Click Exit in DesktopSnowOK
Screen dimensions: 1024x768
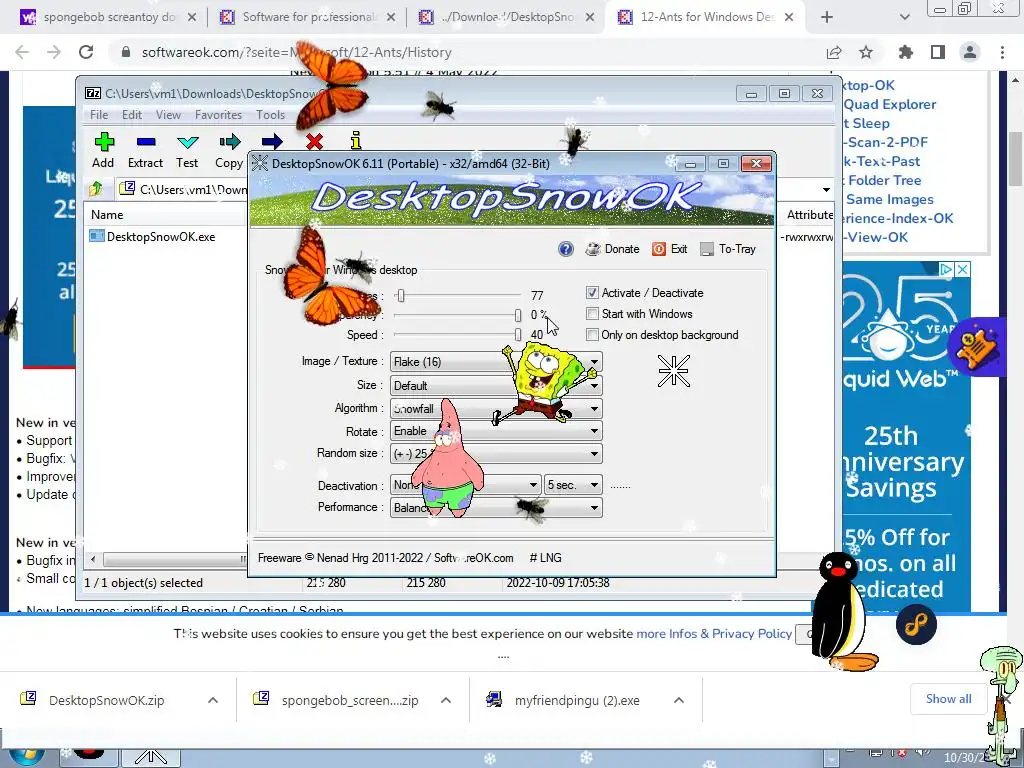coord(670,249)
